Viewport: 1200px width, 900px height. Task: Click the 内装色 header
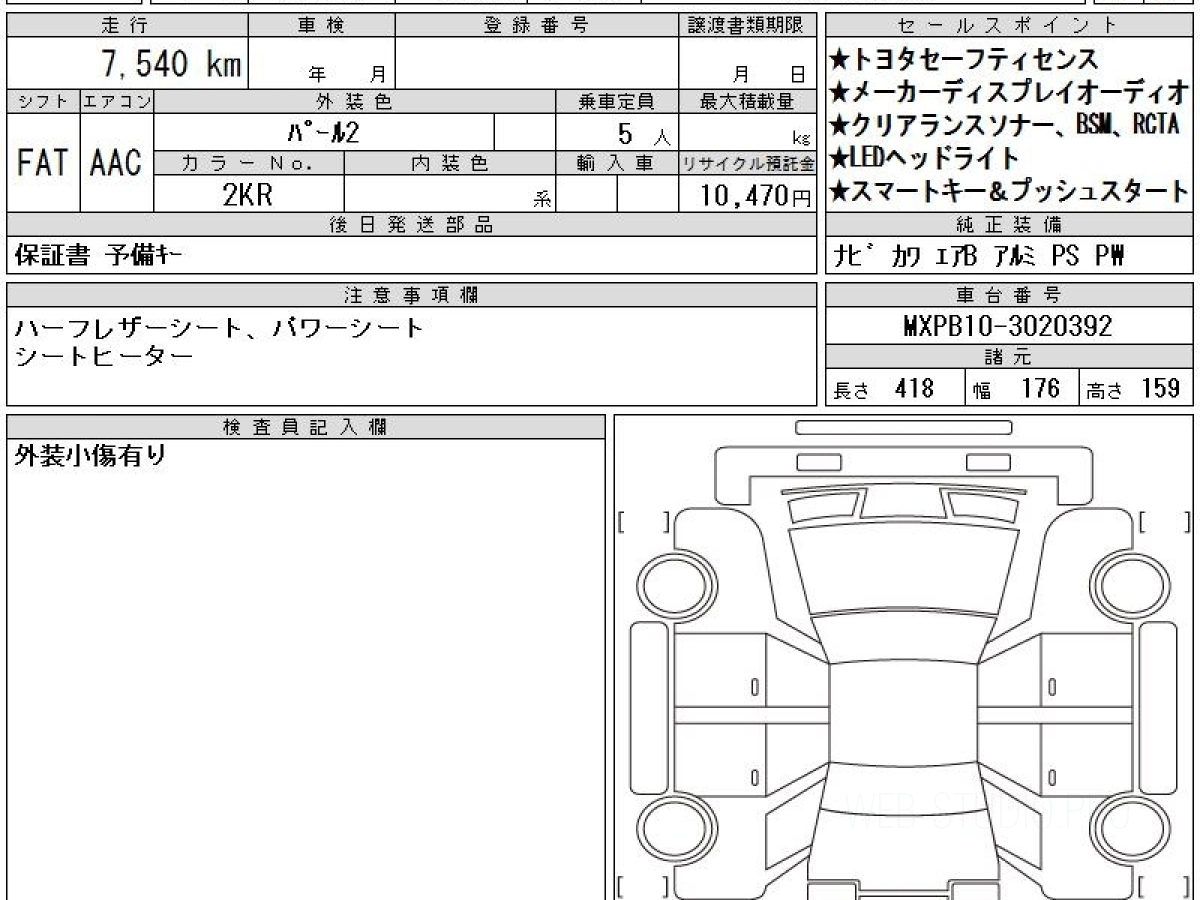click(450, 163)
